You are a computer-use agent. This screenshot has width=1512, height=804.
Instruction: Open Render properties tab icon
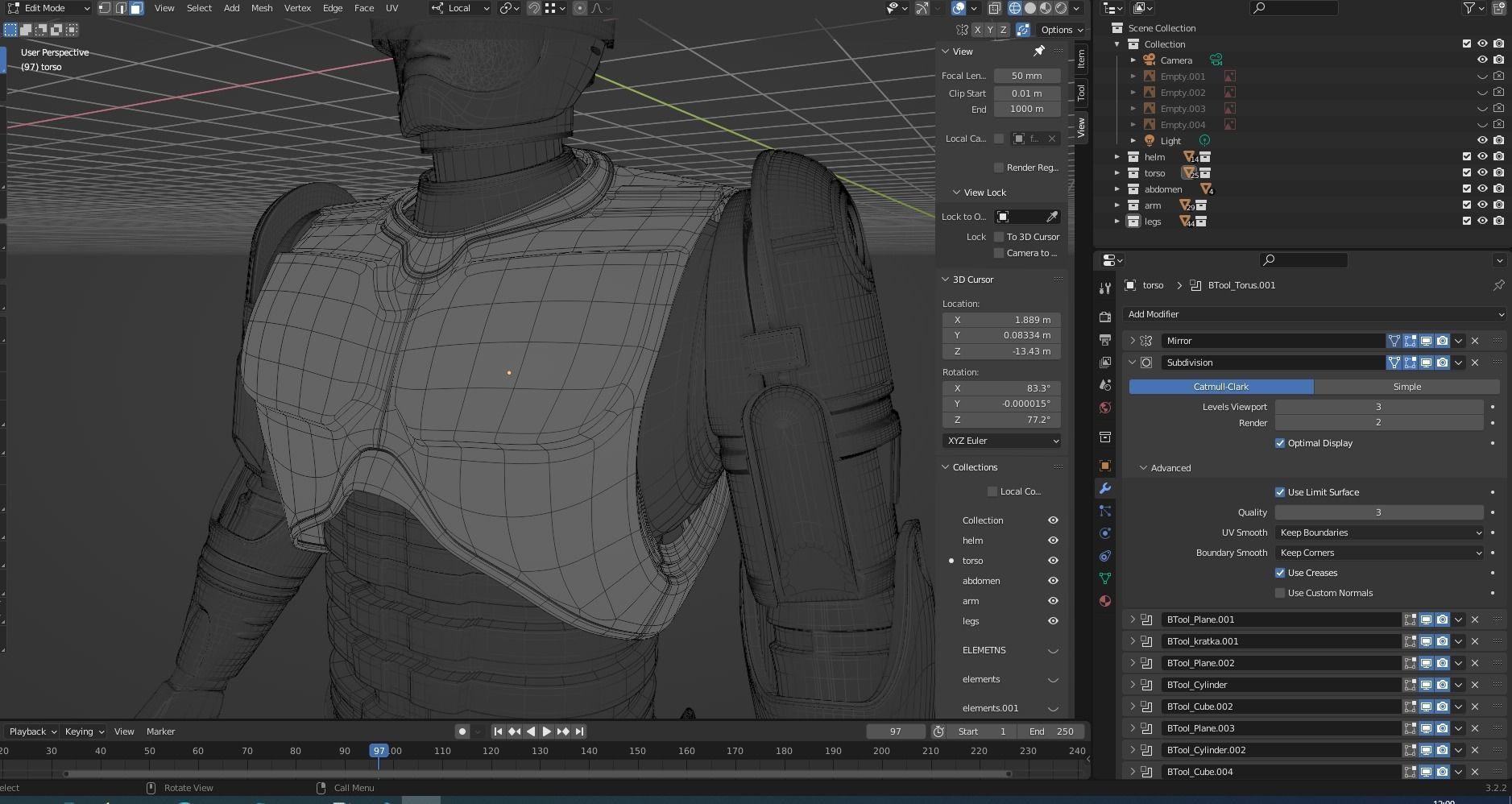[1105, 317]
